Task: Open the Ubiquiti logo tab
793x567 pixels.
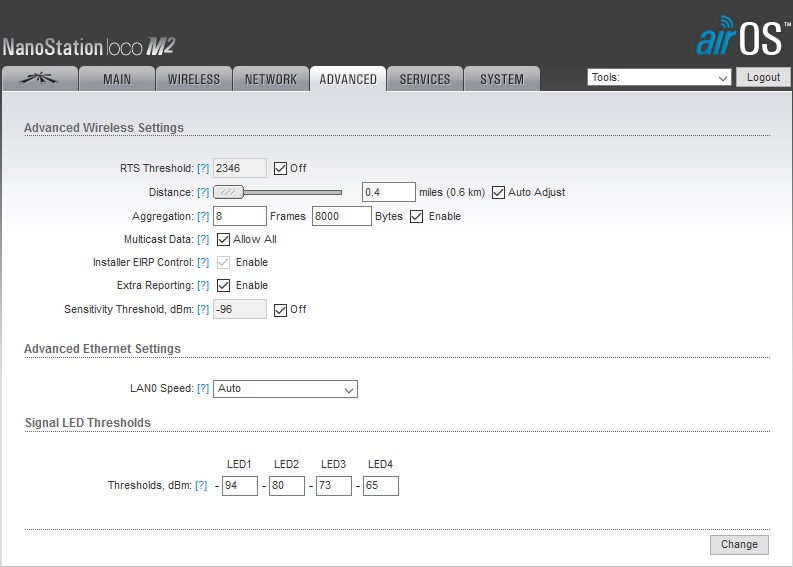Action: (40, 79)
